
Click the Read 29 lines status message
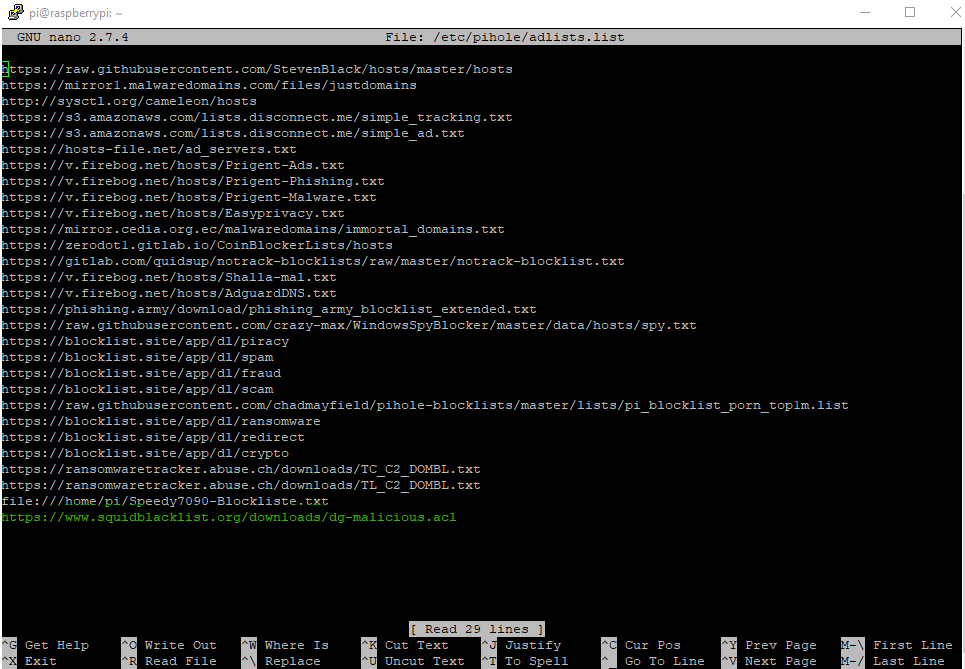click(x=477, y=629)
